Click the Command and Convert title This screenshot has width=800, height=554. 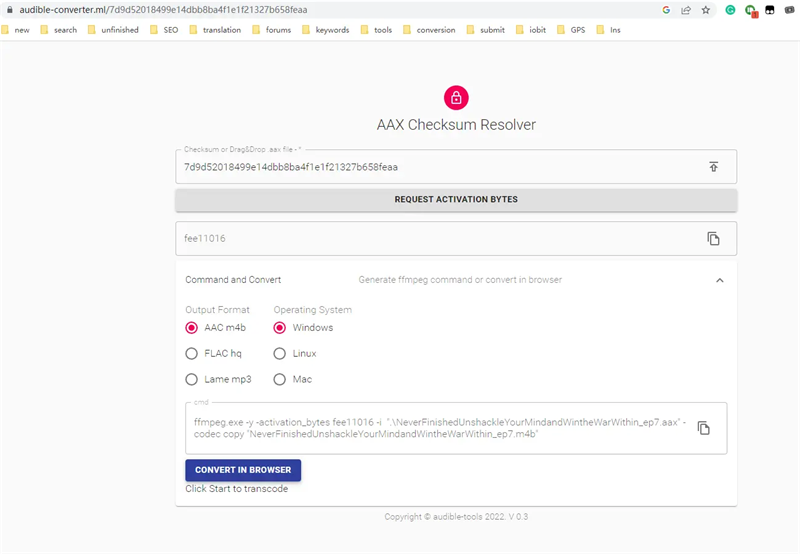tap(233, 280)
